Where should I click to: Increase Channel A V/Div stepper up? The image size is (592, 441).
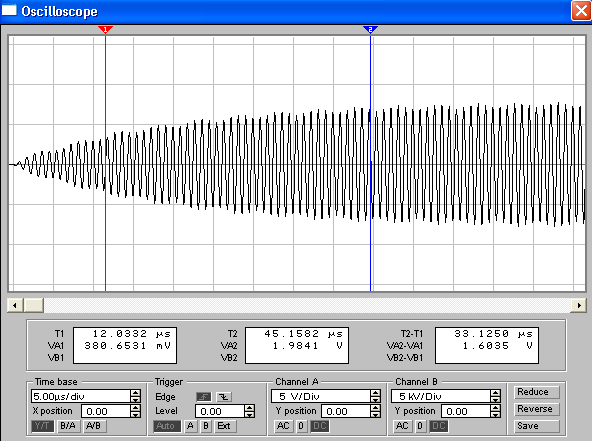[375, 393]
